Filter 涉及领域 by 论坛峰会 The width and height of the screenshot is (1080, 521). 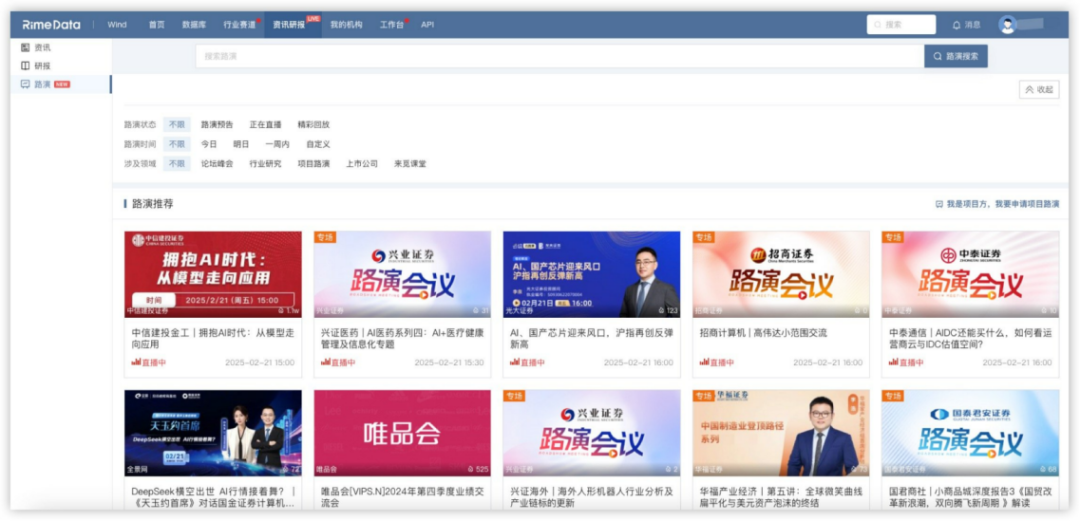(217, 164)
